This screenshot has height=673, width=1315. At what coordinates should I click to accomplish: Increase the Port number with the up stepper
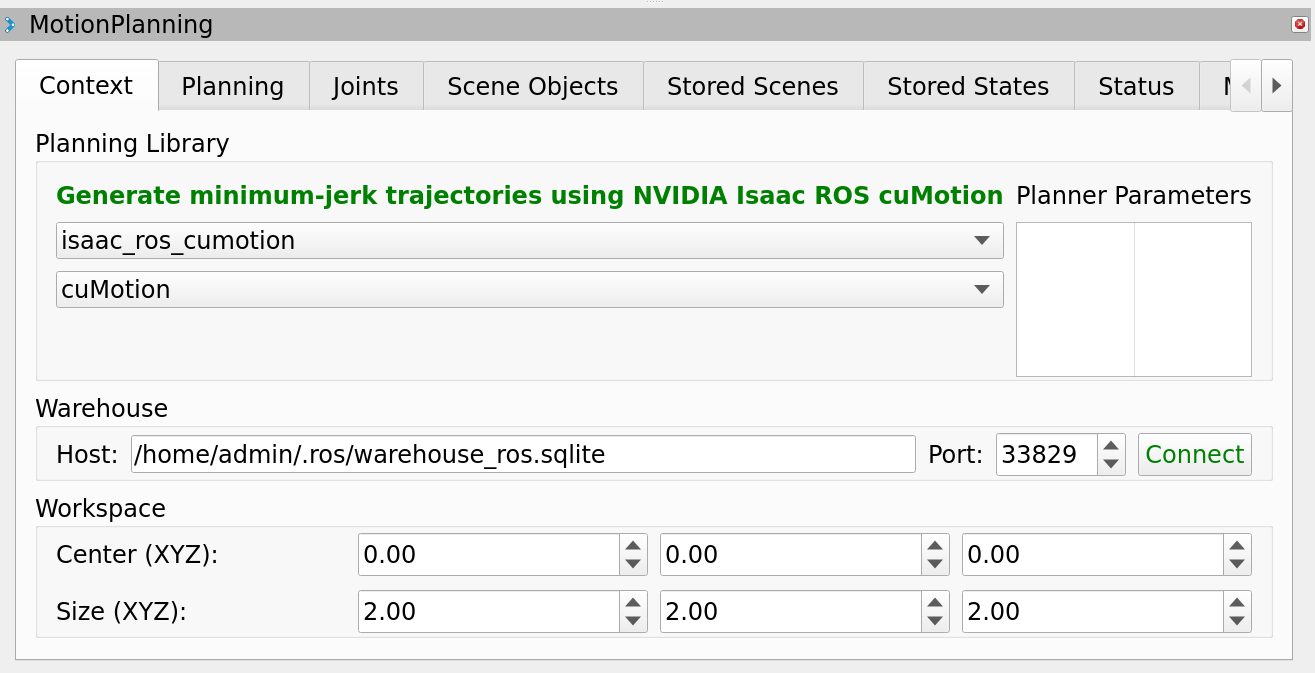1110,447
